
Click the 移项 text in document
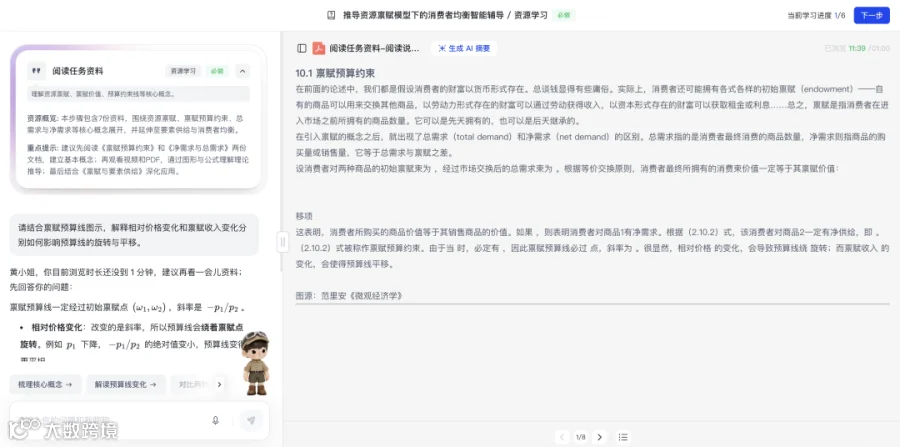pos(304,216)
